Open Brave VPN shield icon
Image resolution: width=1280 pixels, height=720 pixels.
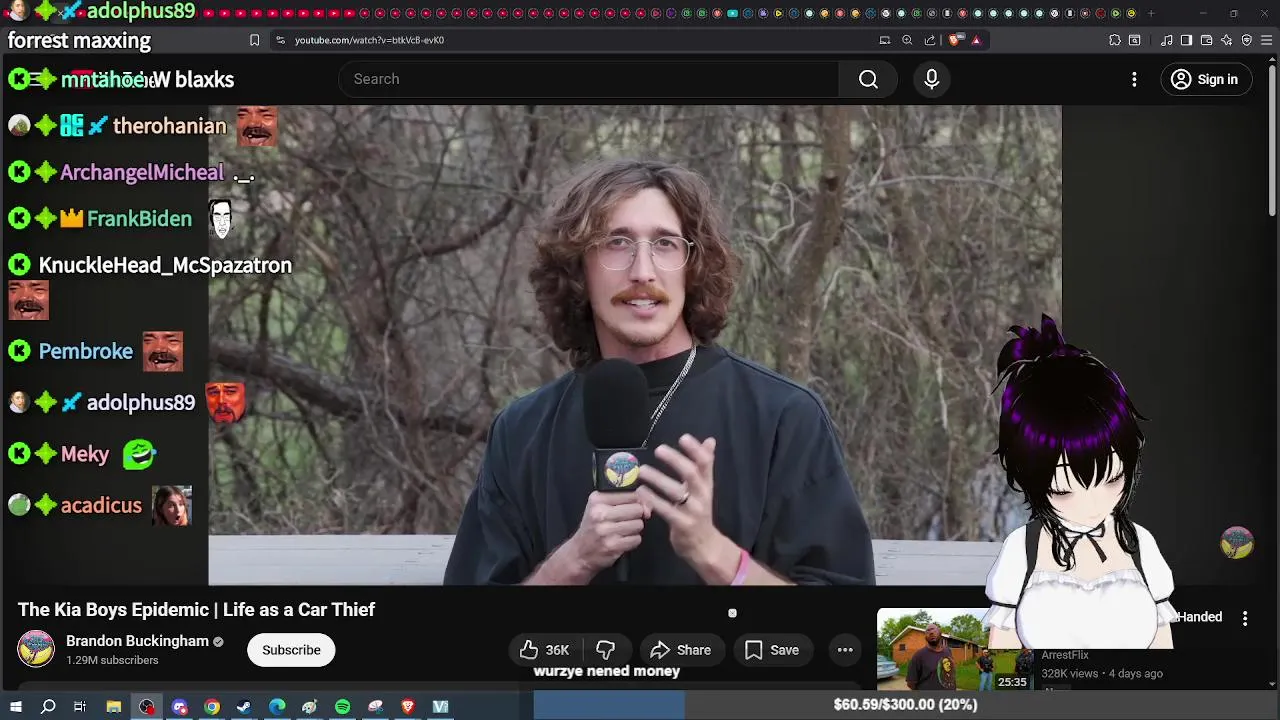(x=1247, y=40)
